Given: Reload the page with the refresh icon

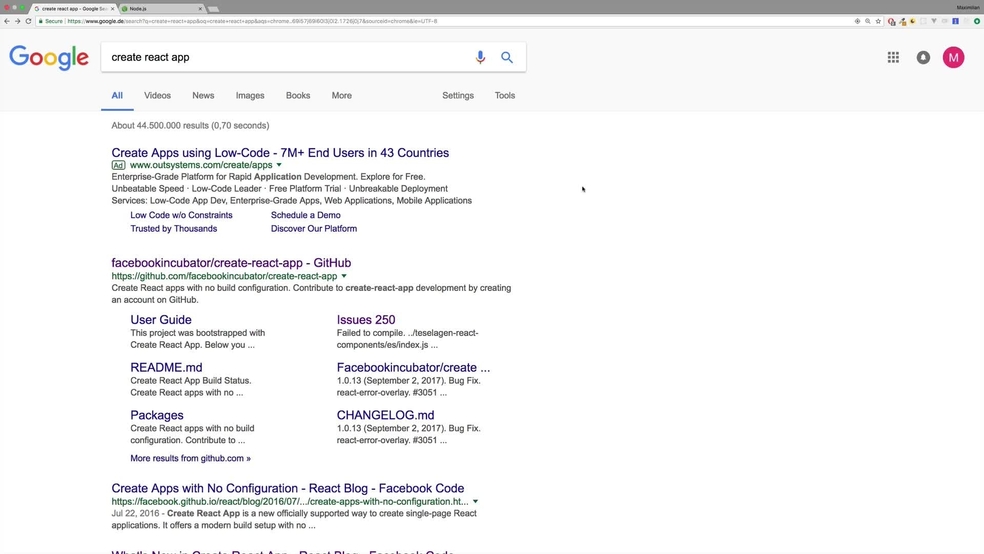Looking at the screenshot, I should 28,21.
